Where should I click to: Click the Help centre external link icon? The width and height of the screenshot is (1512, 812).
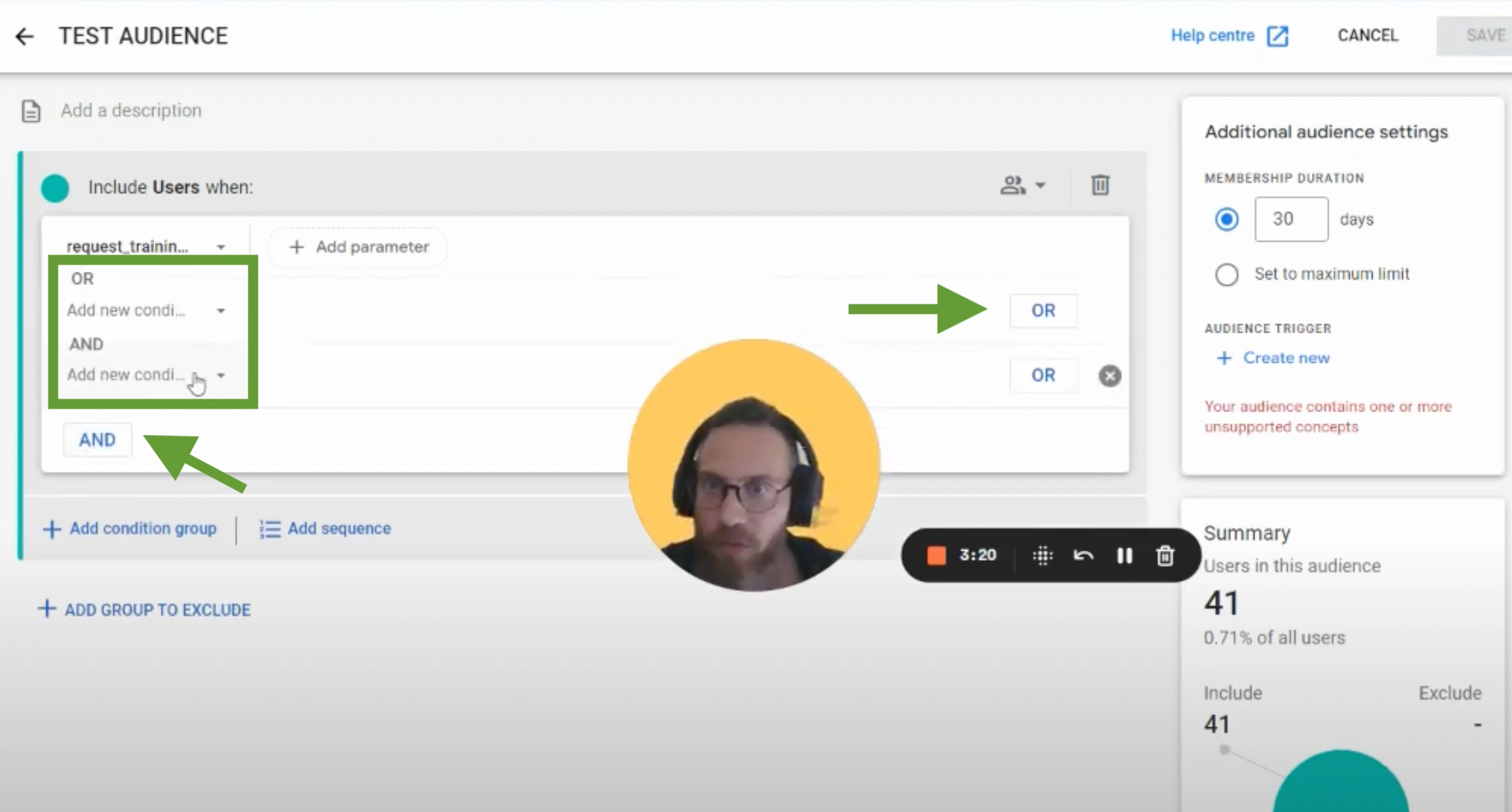[x=1277, y=36]
